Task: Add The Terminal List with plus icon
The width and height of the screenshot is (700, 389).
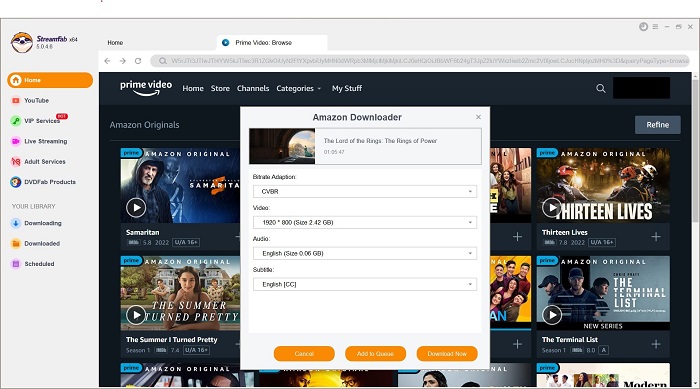Action: [656, 344]
